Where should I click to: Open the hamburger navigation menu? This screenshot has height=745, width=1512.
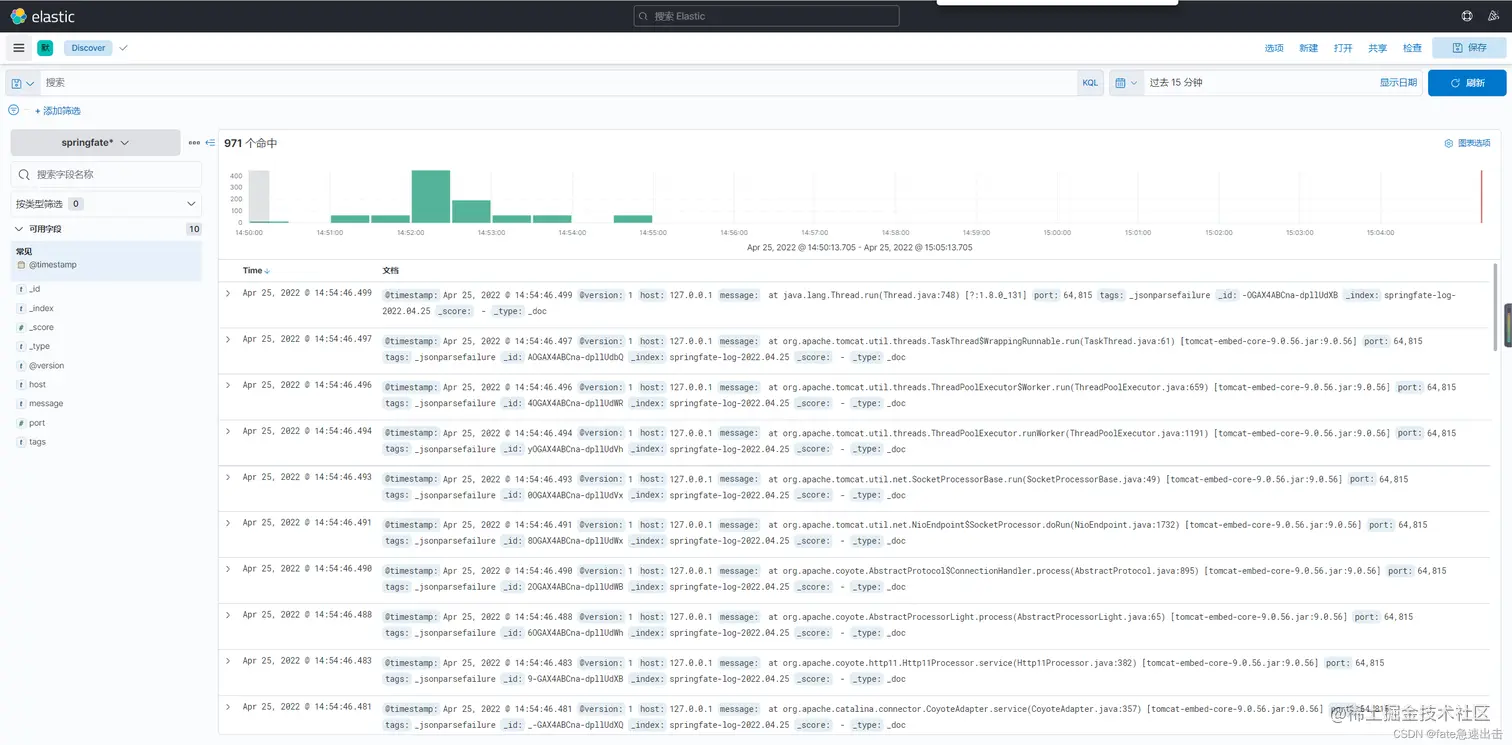[18, 48]
